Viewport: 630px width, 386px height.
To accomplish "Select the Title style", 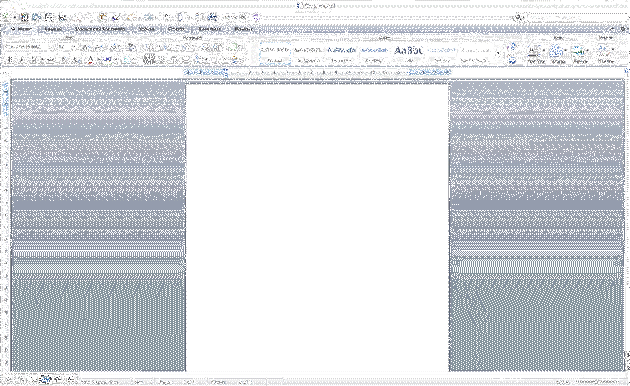I will [x=408, y=54].
